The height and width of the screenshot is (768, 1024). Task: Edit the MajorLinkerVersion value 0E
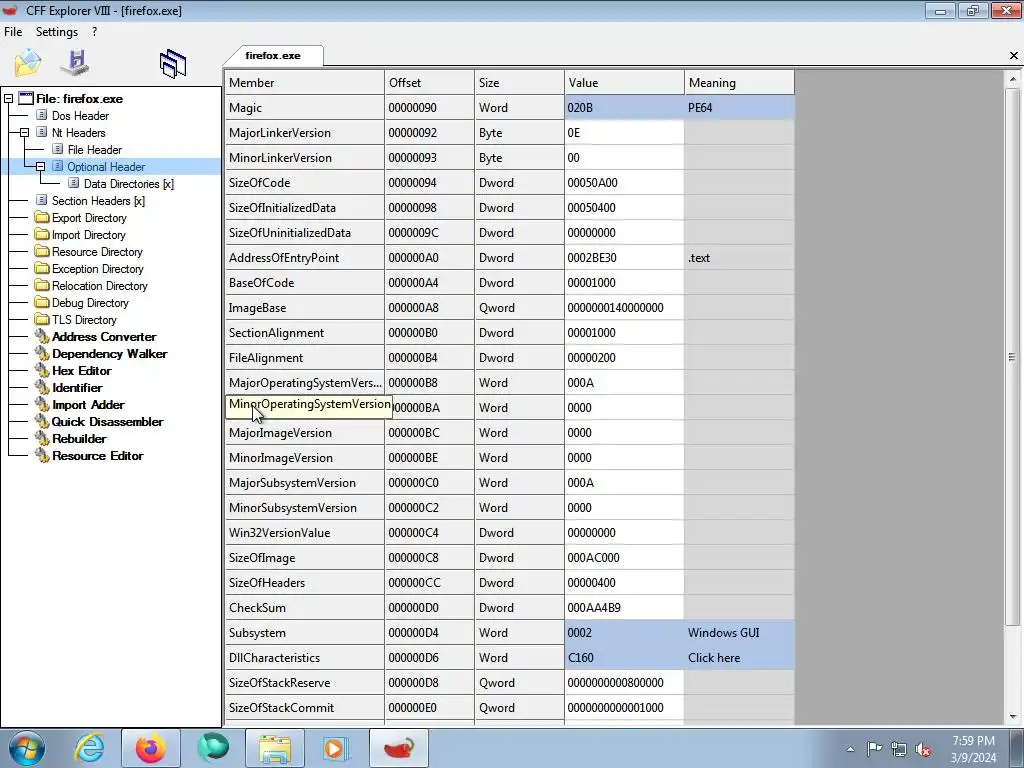tap(624, 133)
